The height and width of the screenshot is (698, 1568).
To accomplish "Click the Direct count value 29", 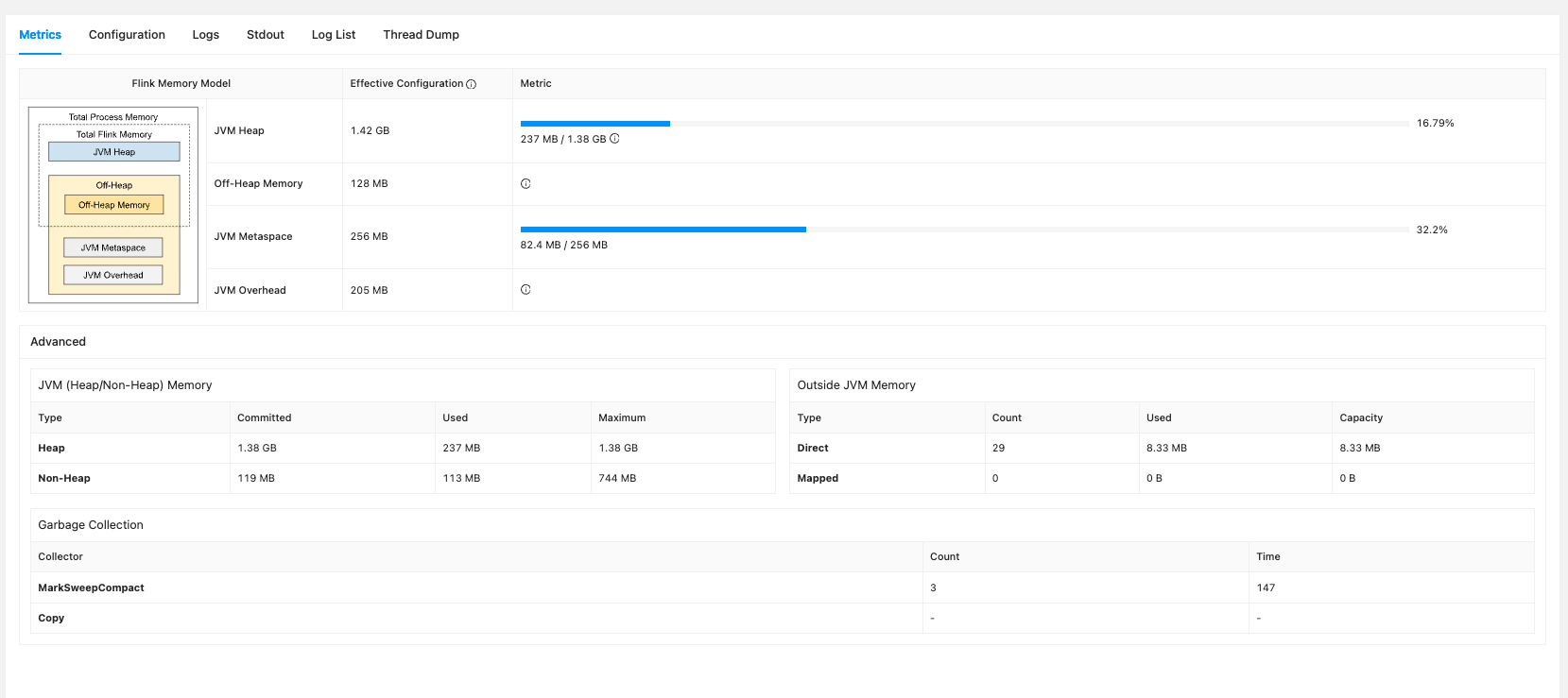I will pos(998,449).
